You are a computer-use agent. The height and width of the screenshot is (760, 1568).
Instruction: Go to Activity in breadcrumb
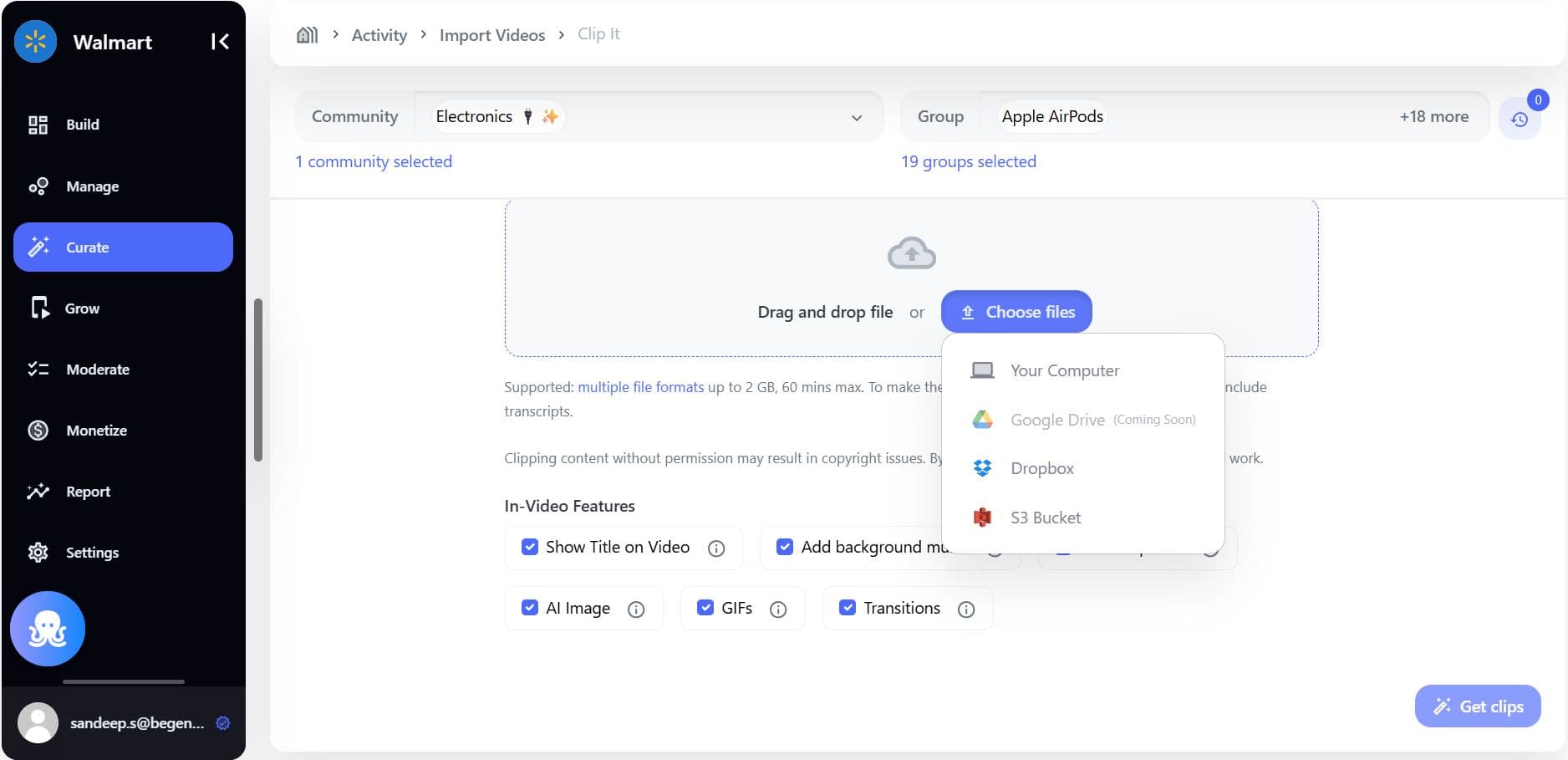(x=379, y=35)
